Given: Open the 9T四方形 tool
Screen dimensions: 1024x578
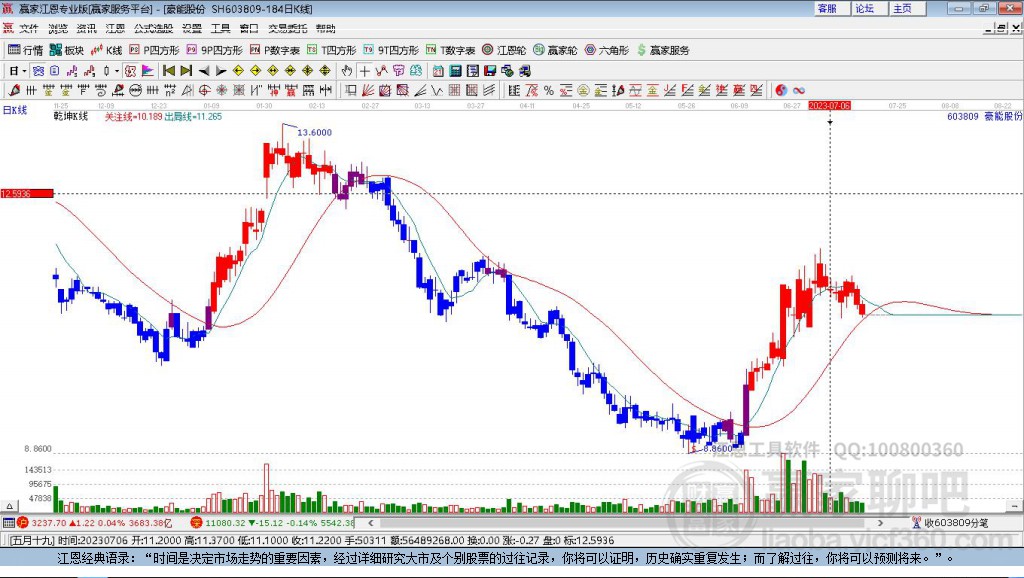Looking at the screenshot, I should point(391,50).
